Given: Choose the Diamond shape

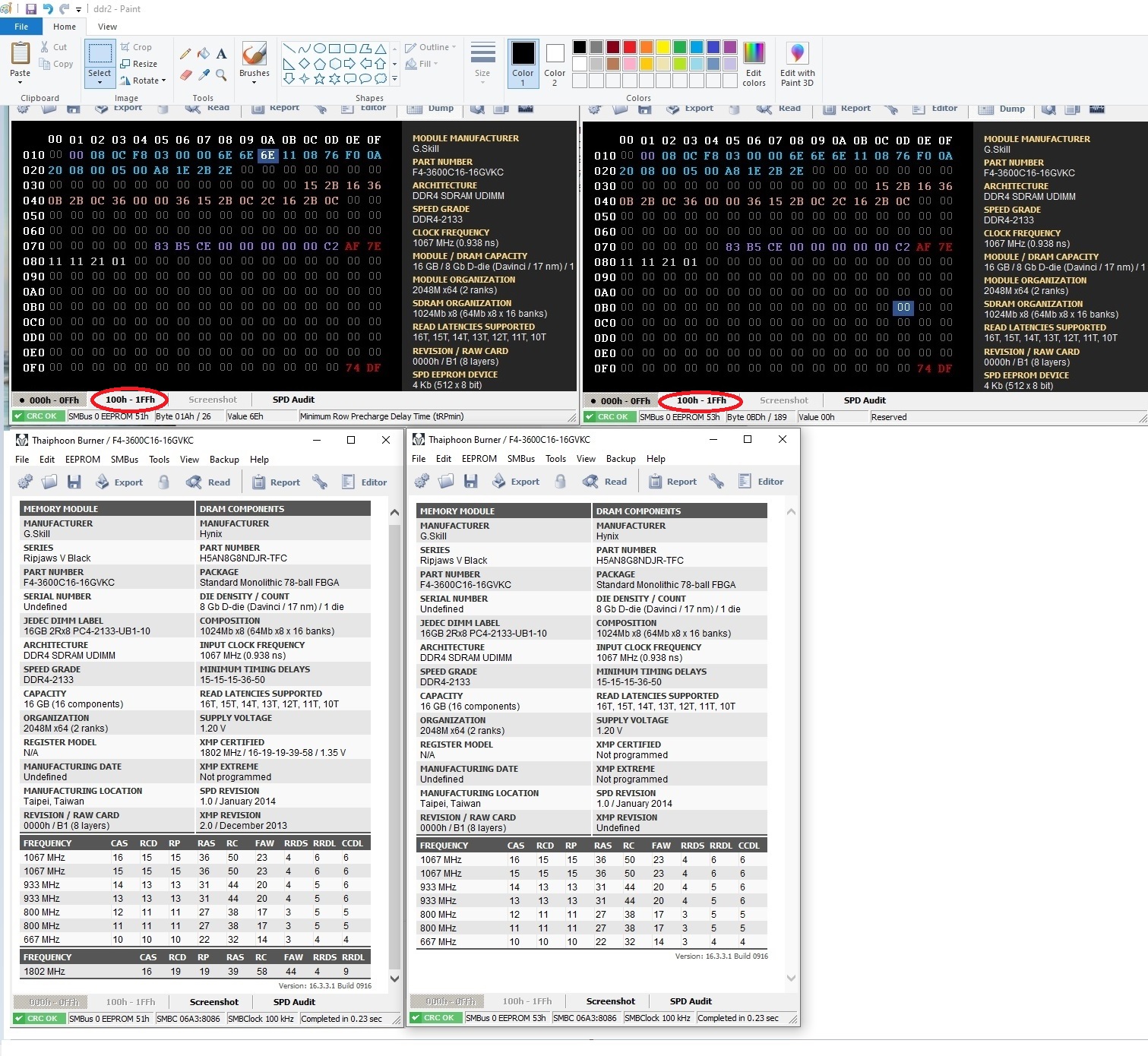Looking at the screenshot, I should [x=305, y=64].
